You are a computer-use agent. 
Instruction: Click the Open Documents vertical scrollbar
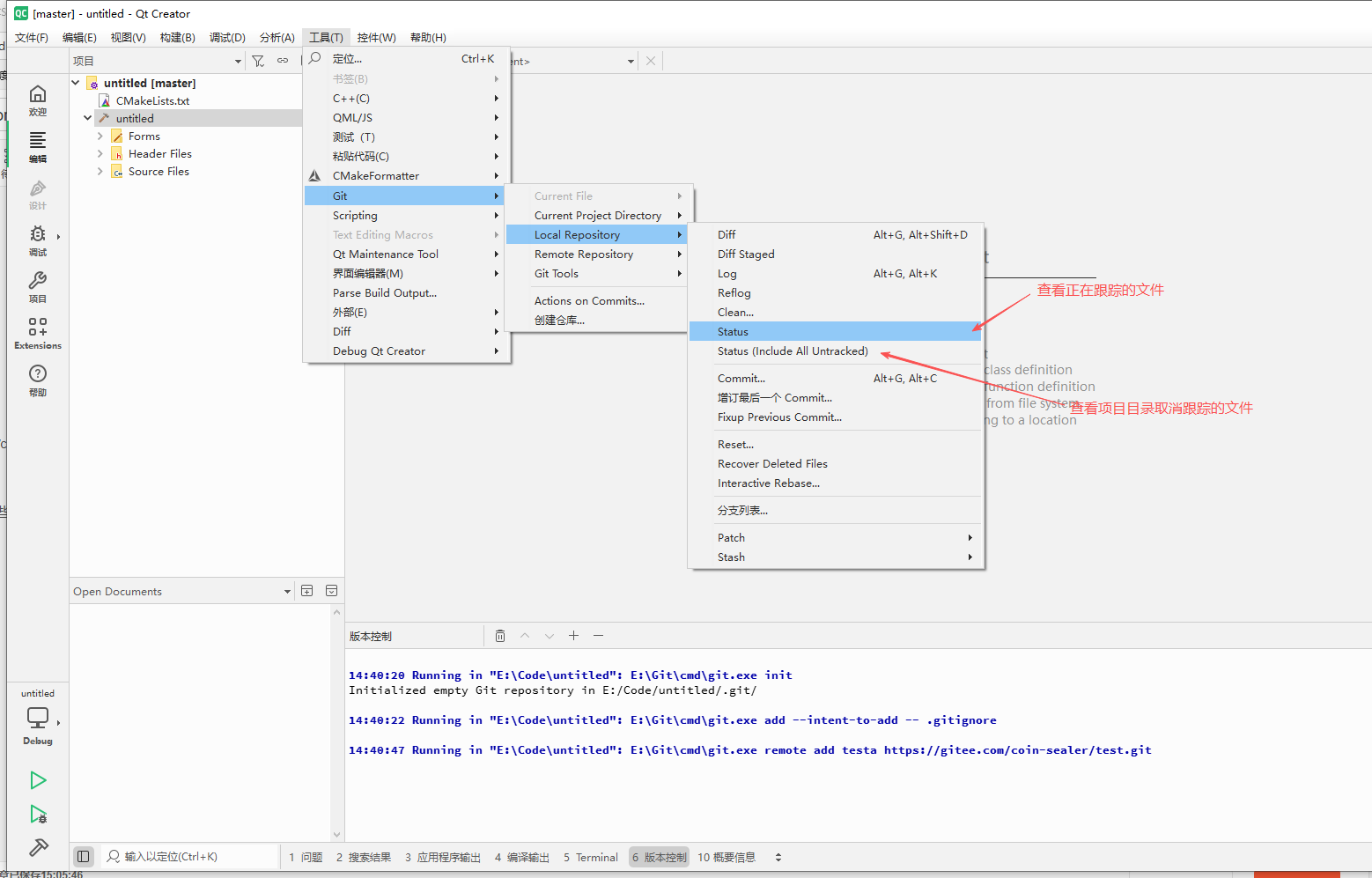tap(336, 722)
